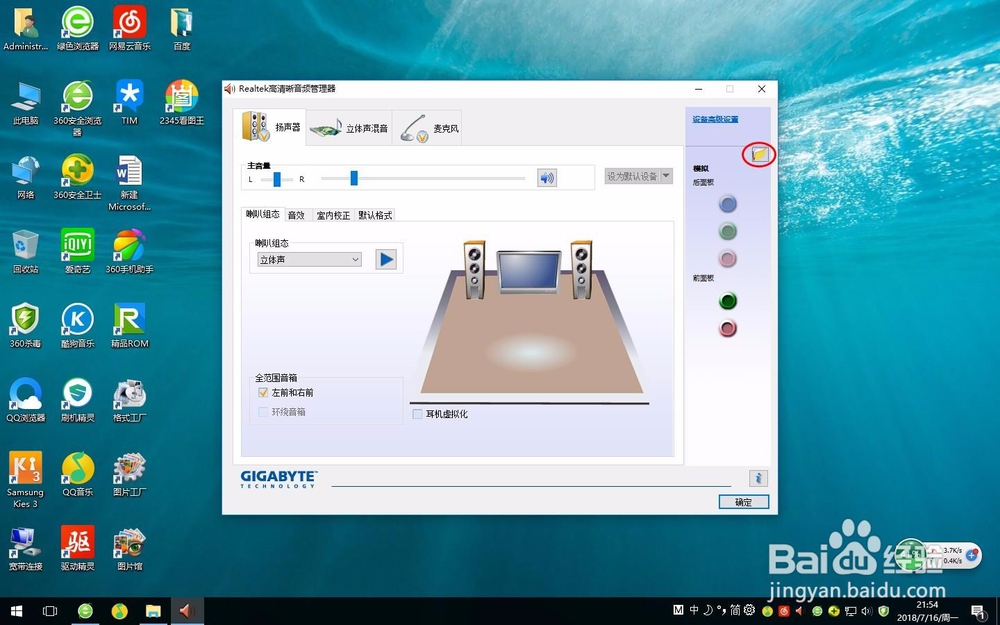1000x625 pixels.
Task: Open Task View on the taskbar
Action: point(50,611)
